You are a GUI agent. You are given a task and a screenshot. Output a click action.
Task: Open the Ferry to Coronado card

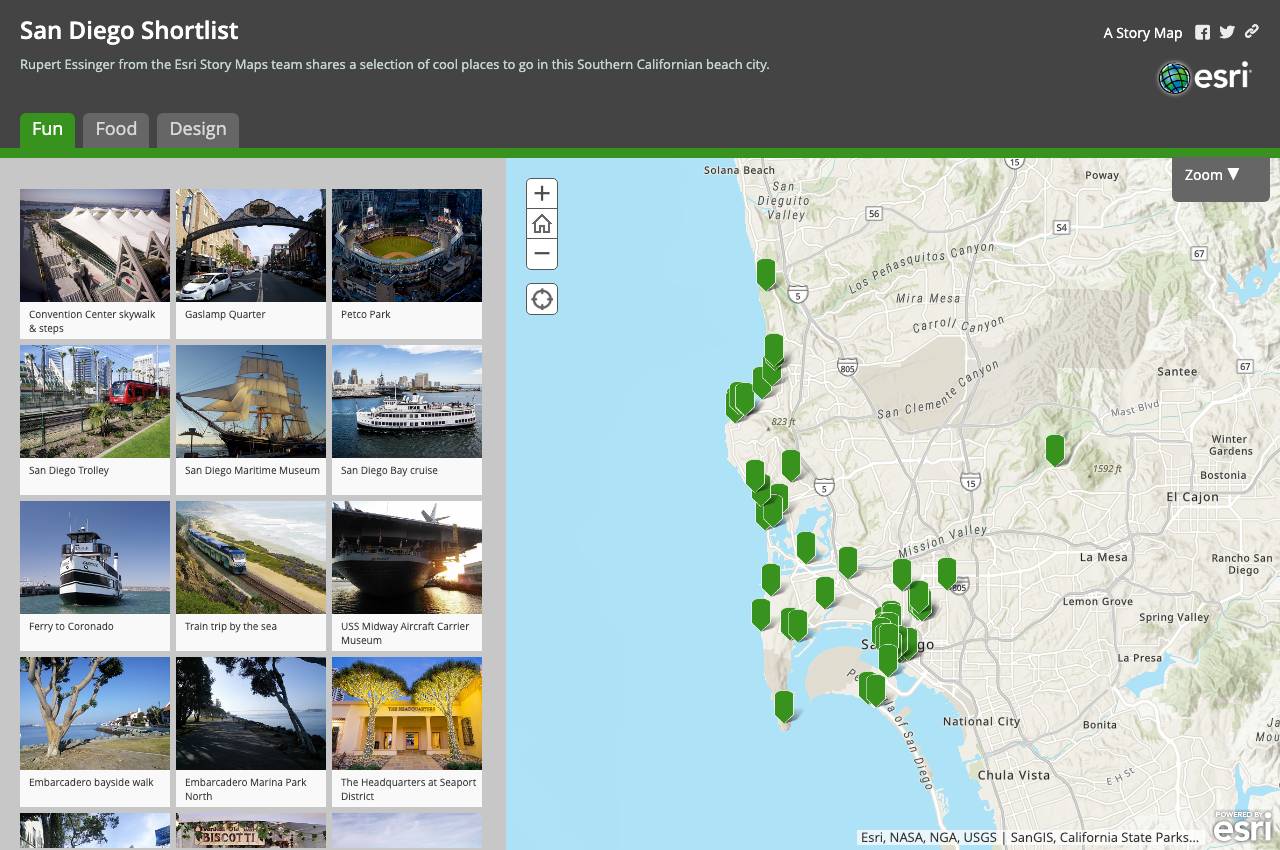pos(95,576)
